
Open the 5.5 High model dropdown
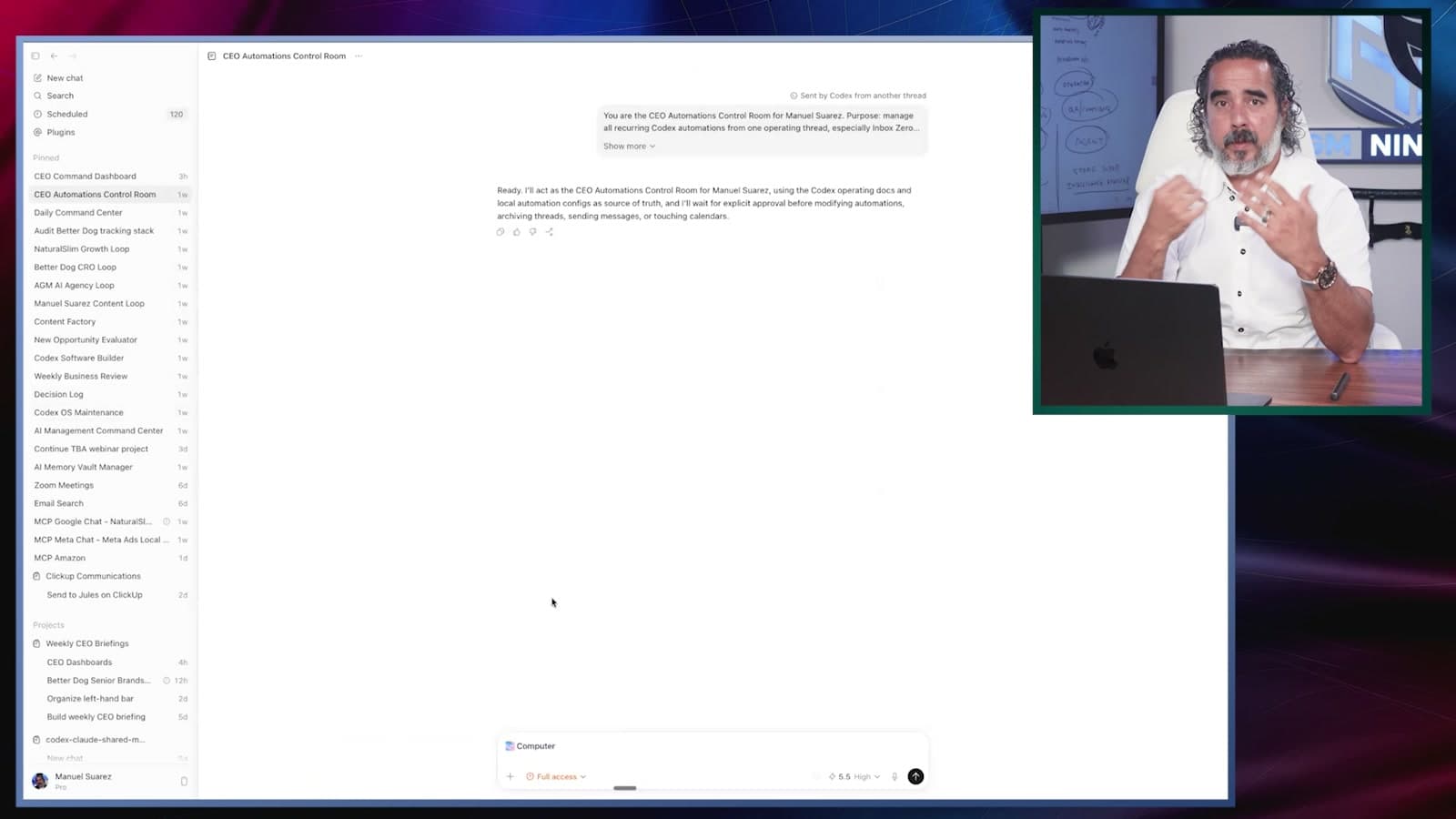[x=854, y=777]
